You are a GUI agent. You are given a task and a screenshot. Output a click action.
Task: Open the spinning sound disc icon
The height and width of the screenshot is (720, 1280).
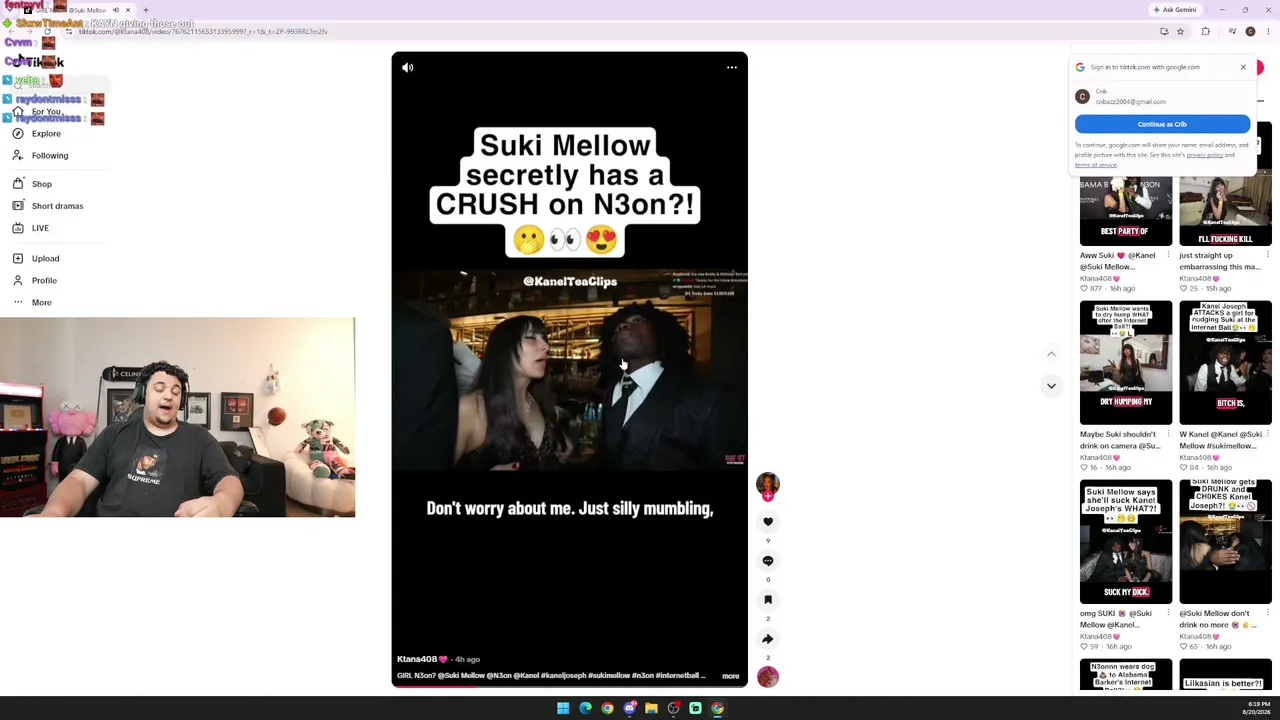[768, 677]
